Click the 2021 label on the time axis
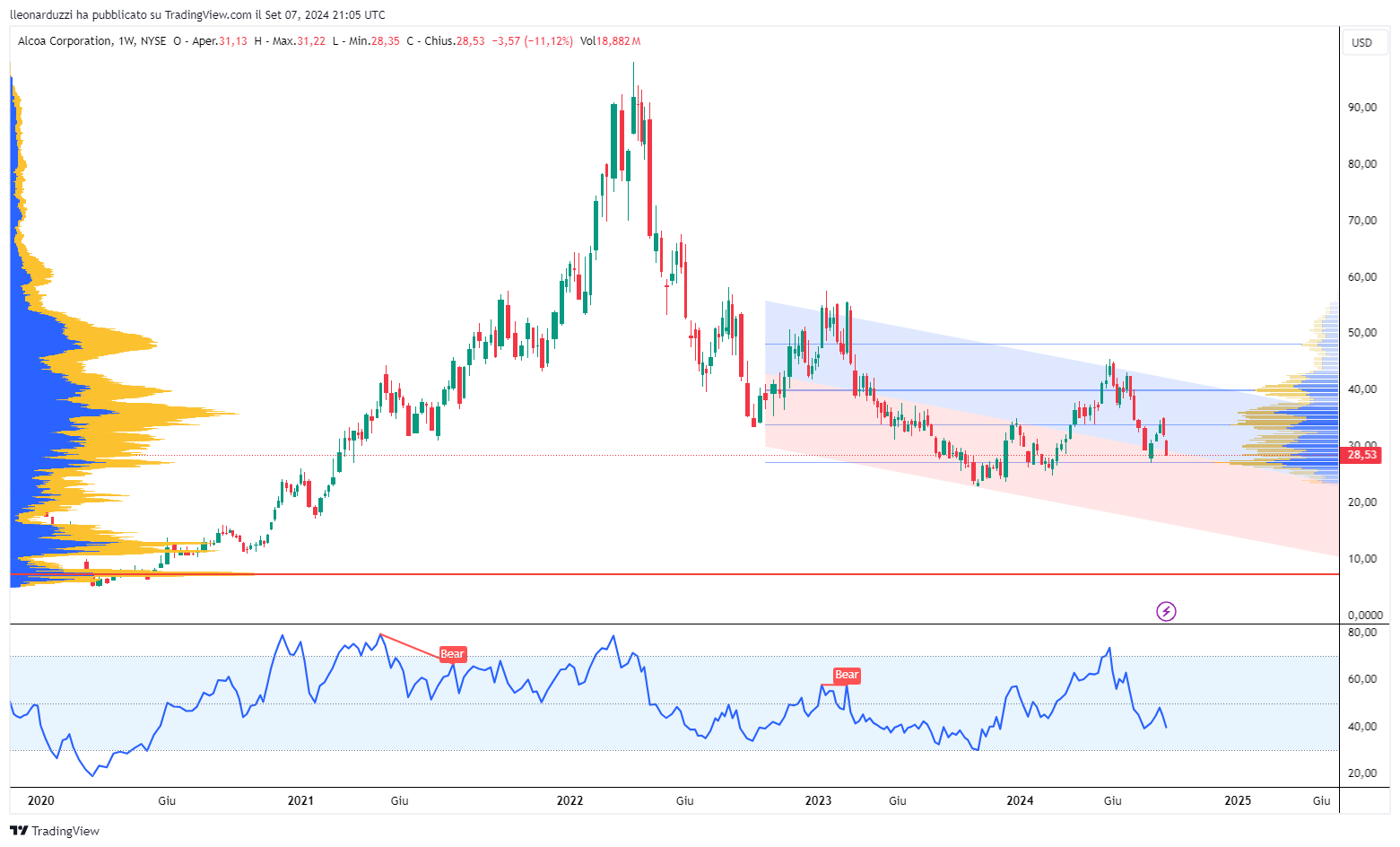The width and height of the screenshot is (1400, 847). coord(300,801)
